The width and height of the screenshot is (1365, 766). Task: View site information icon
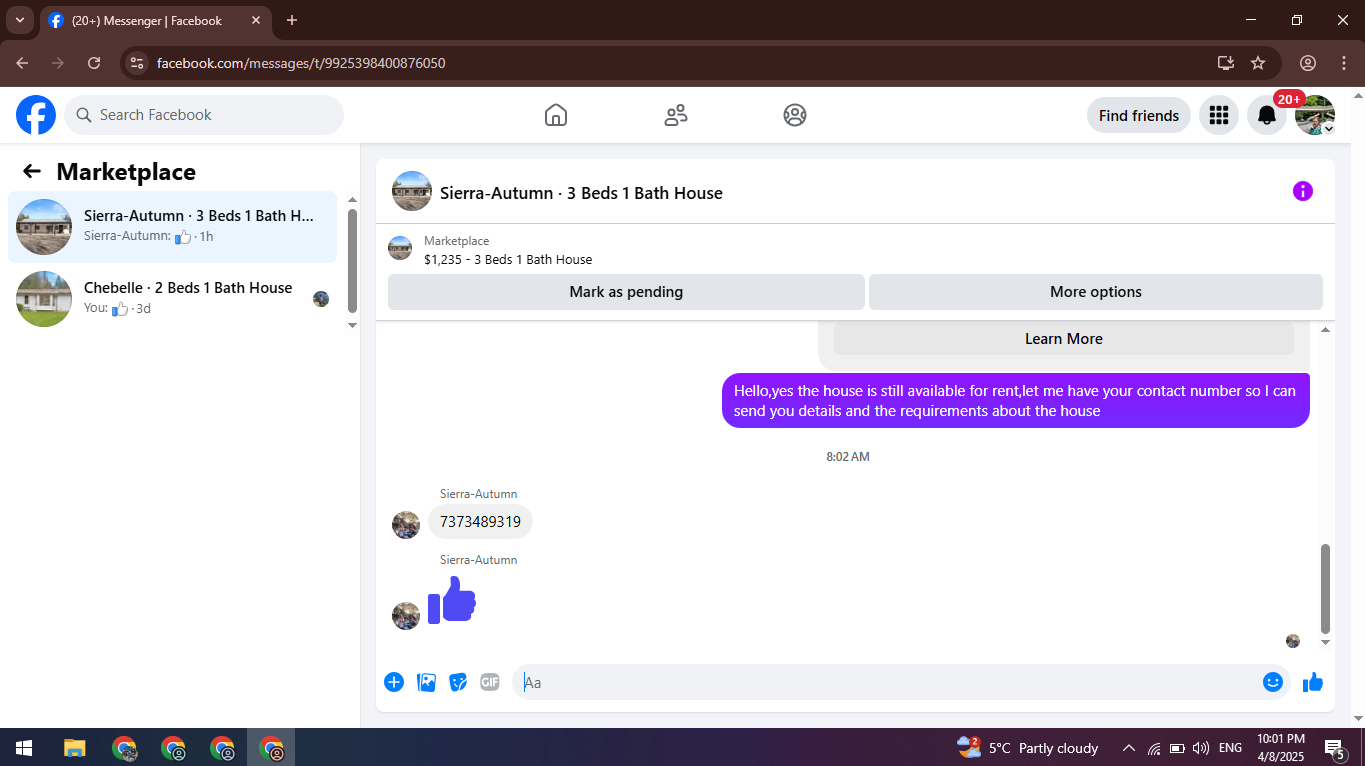137,63
